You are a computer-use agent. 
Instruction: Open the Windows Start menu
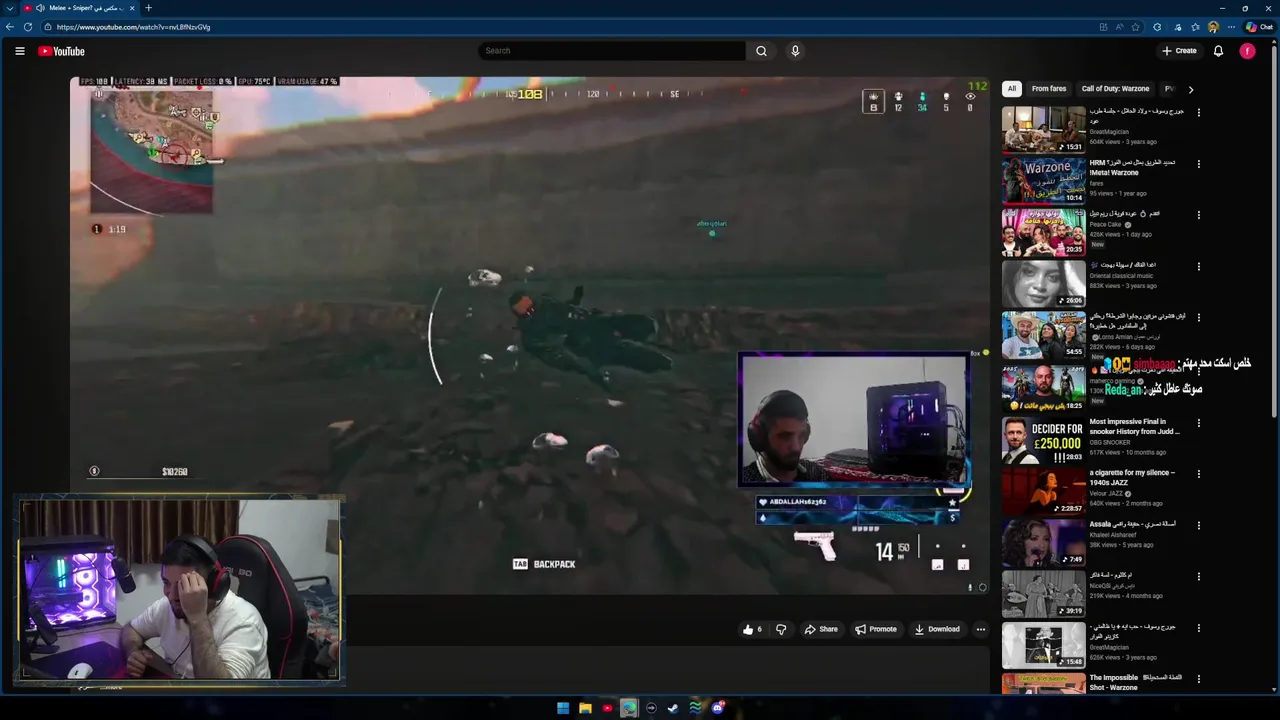click(563, 708)
